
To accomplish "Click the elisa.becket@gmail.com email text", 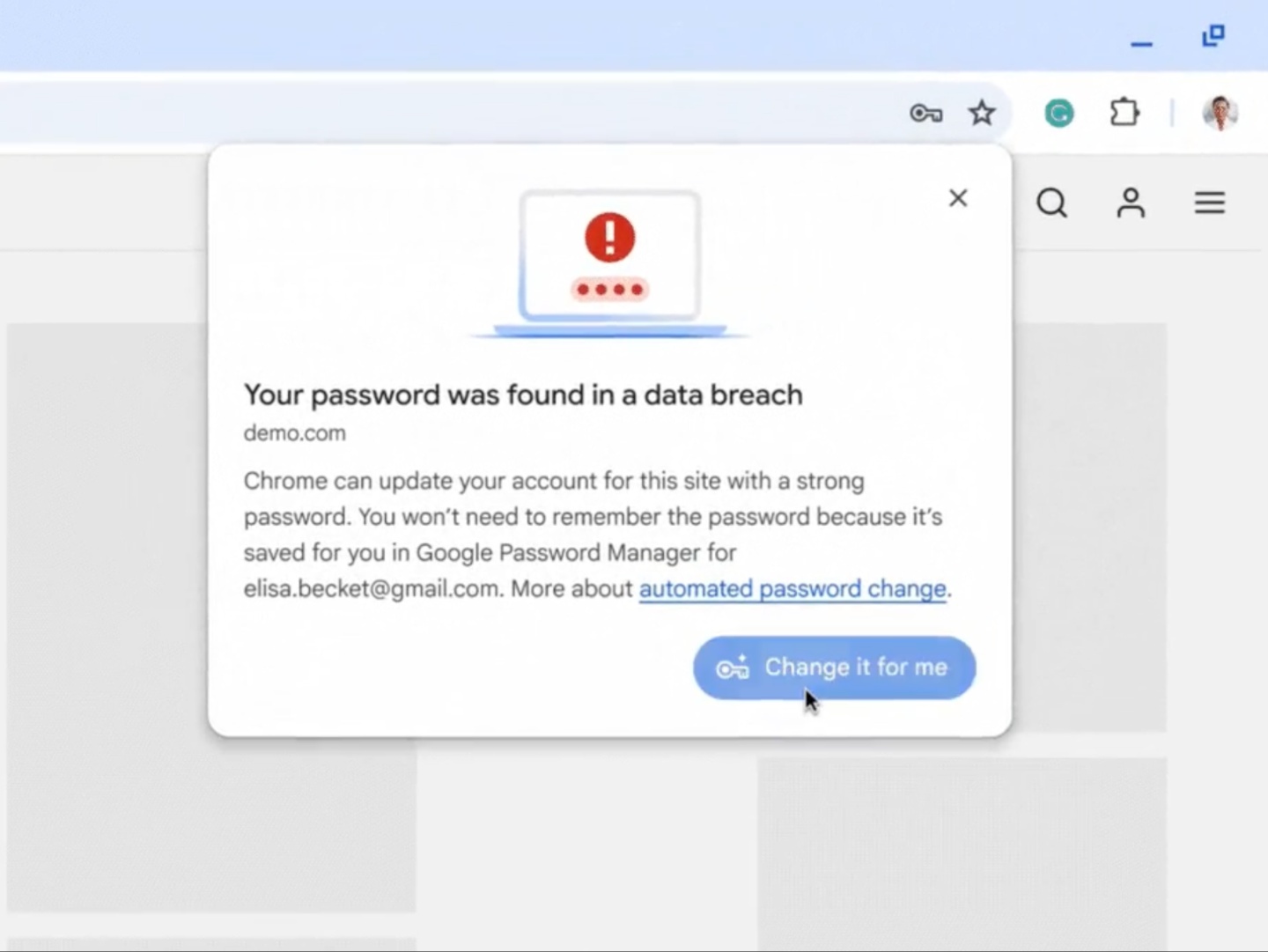I will [x=371, y=588].
